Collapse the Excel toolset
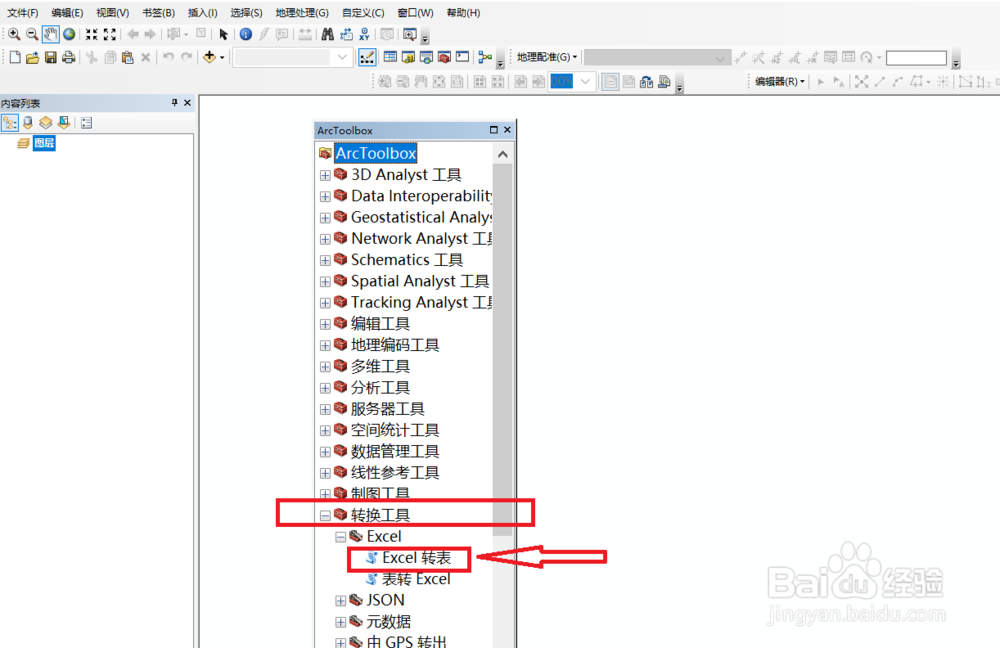This screenshot has height=648, width=1000. click(341, 537)
